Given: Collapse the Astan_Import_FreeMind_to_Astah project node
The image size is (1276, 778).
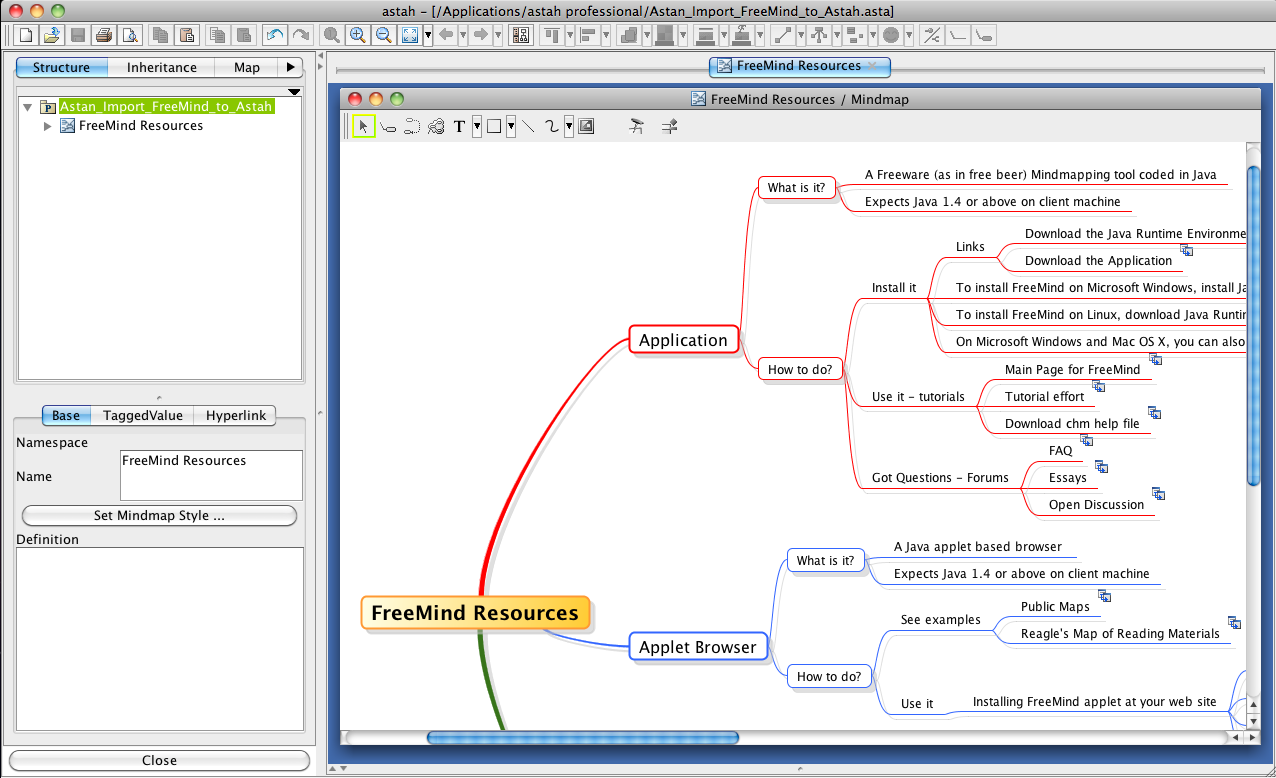Looking at the screenshot, I should pyautogui.click(x=28, y=107).
